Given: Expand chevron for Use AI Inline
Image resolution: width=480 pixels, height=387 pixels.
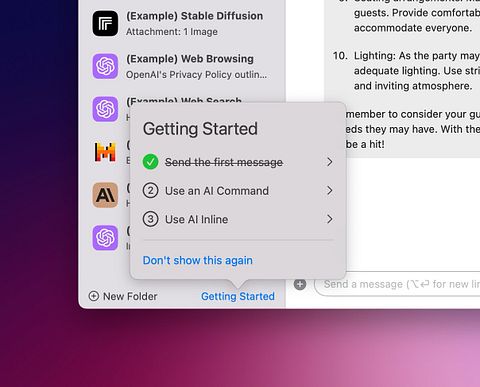Looking at the screenshot, I should click(x=330, y=219).
